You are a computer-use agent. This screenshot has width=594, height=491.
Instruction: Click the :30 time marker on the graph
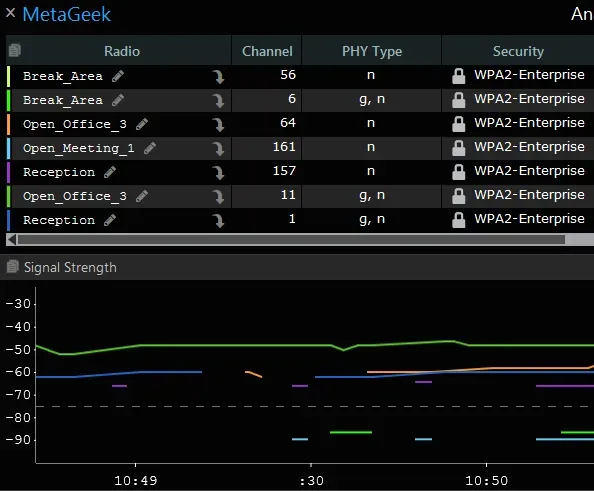(x=311, y=480)
